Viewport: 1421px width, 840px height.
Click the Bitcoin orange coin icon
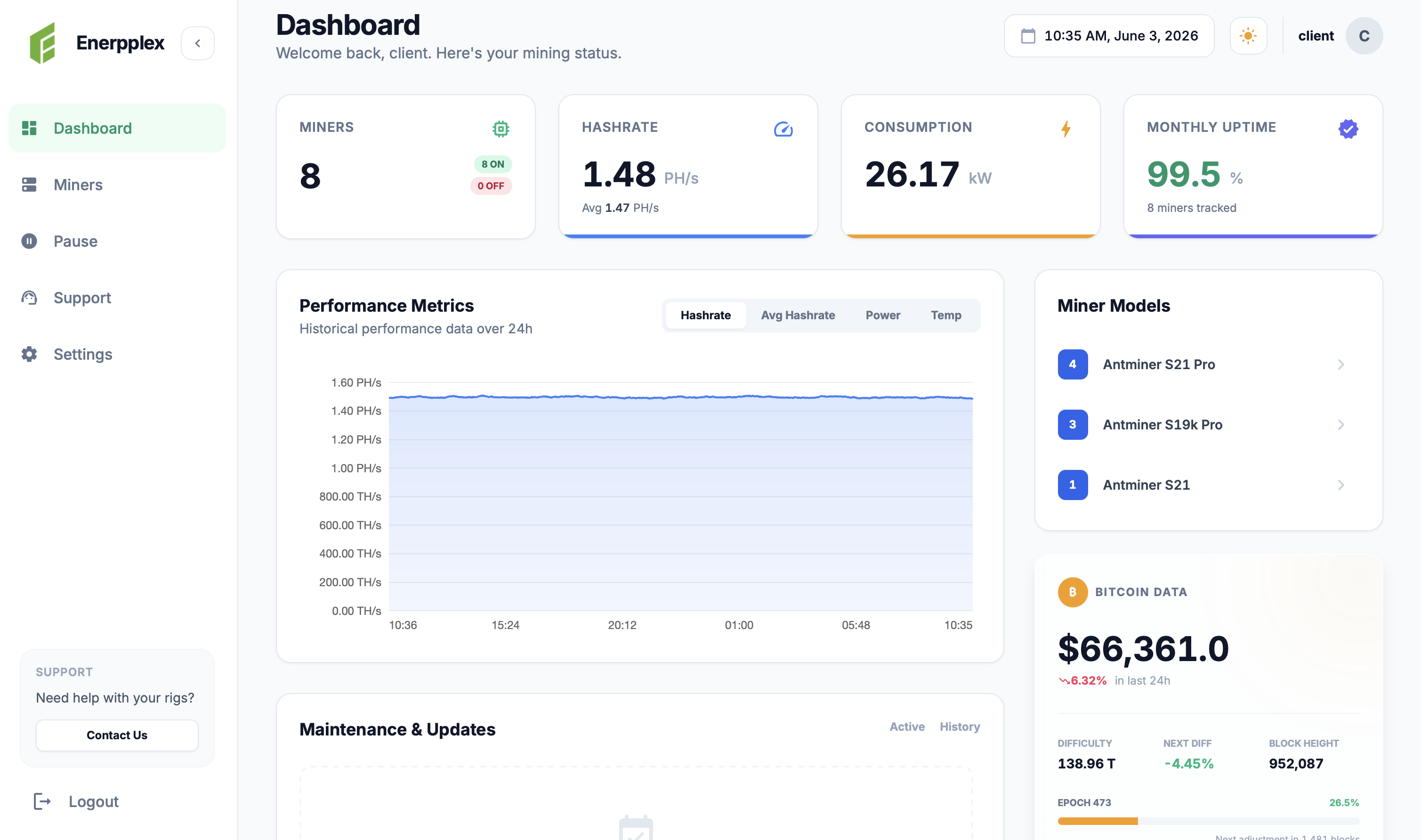coord(1073,592)
